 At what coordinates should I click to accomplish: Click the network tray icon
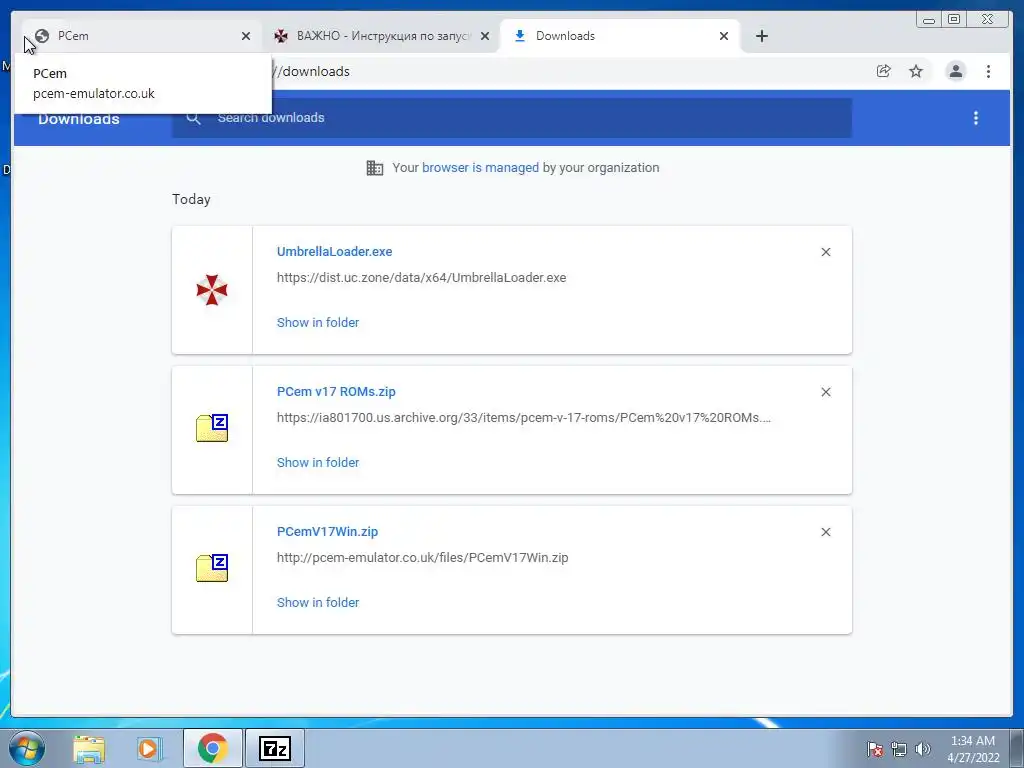pyautogui.click(x=899, y=749)
